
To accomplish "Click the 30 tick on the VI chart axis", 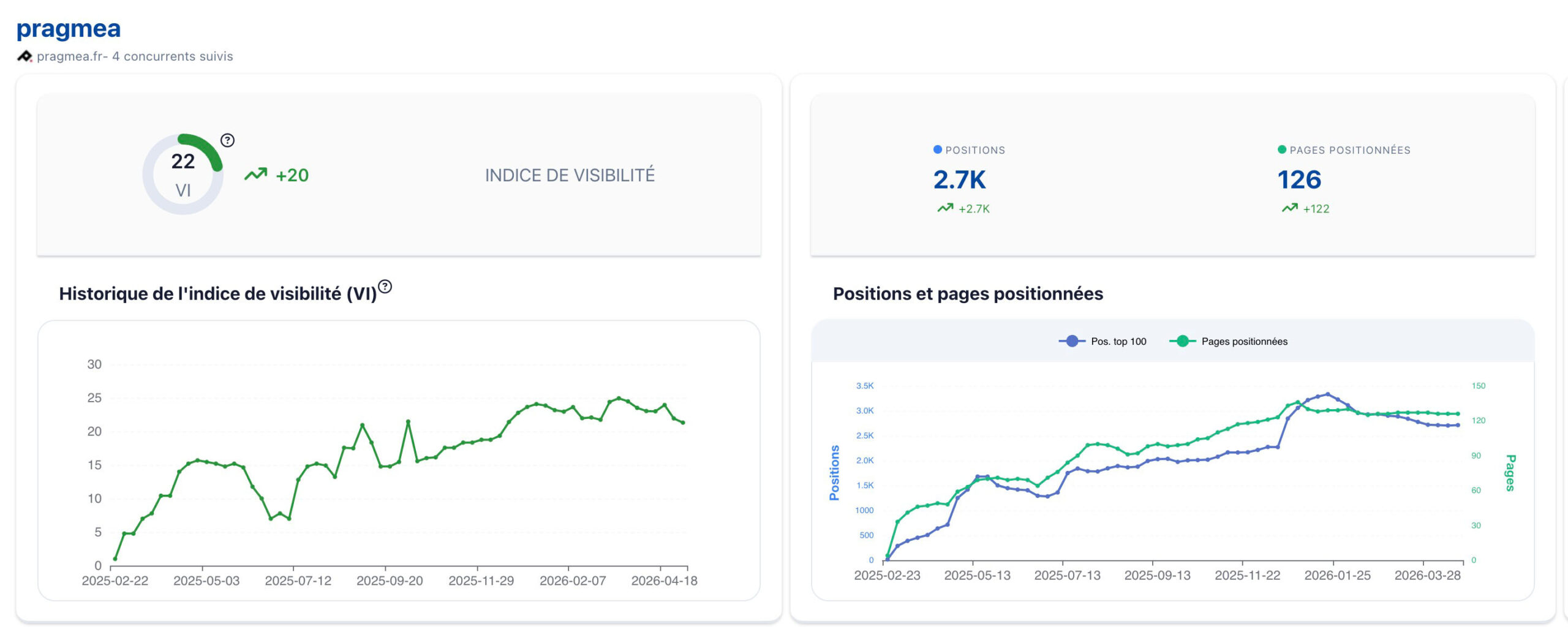I will [94, 364].
